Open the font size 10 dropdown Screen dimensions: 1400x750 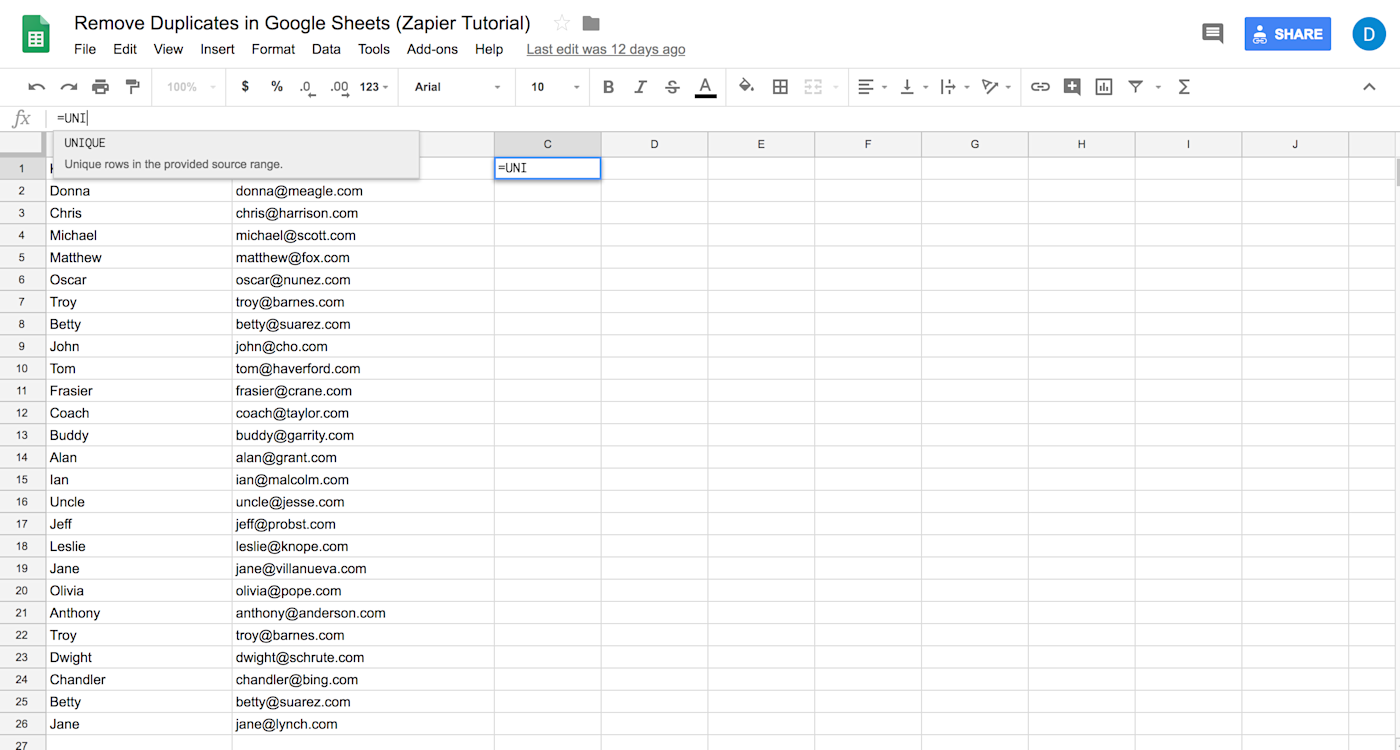pyautogui.click(x=555, y=87)
